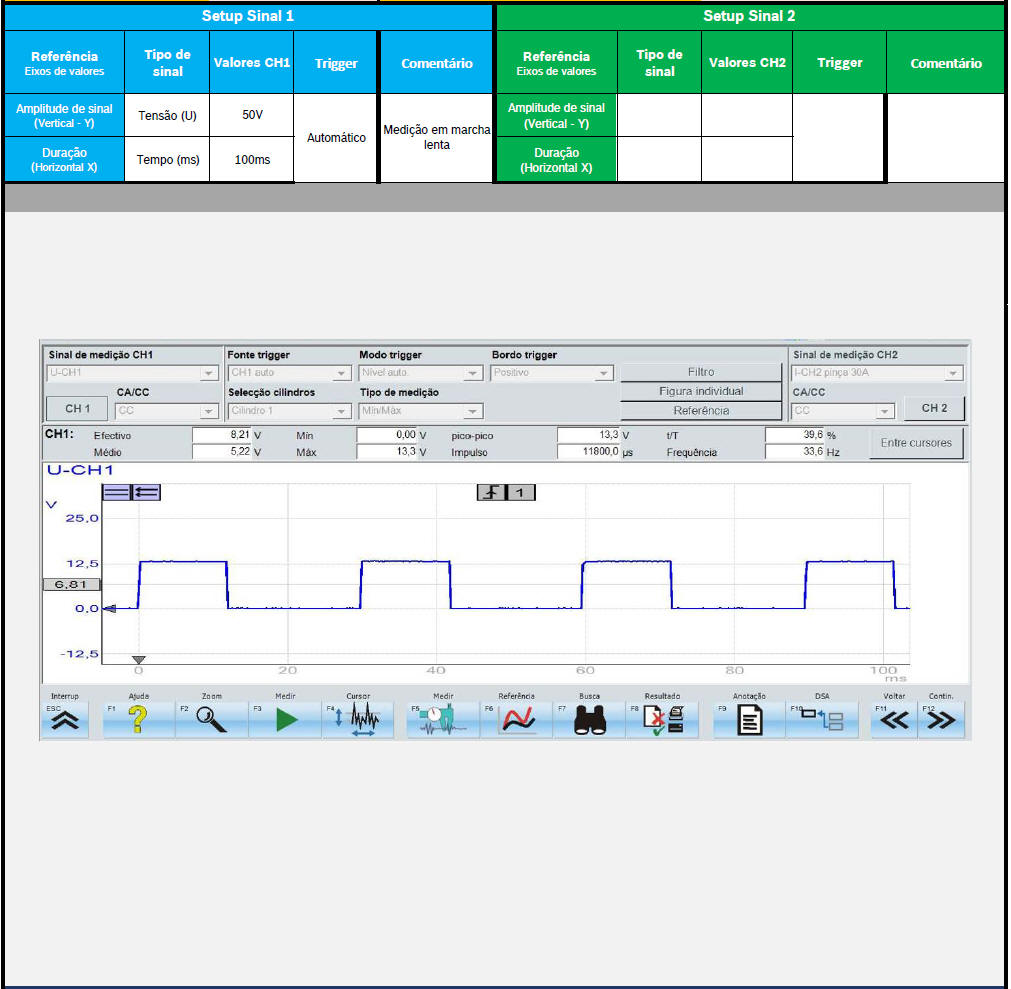This screenshot has width=1011, height=989.
Task: Click the DSA F10 icon
Action: coord(823,719)
